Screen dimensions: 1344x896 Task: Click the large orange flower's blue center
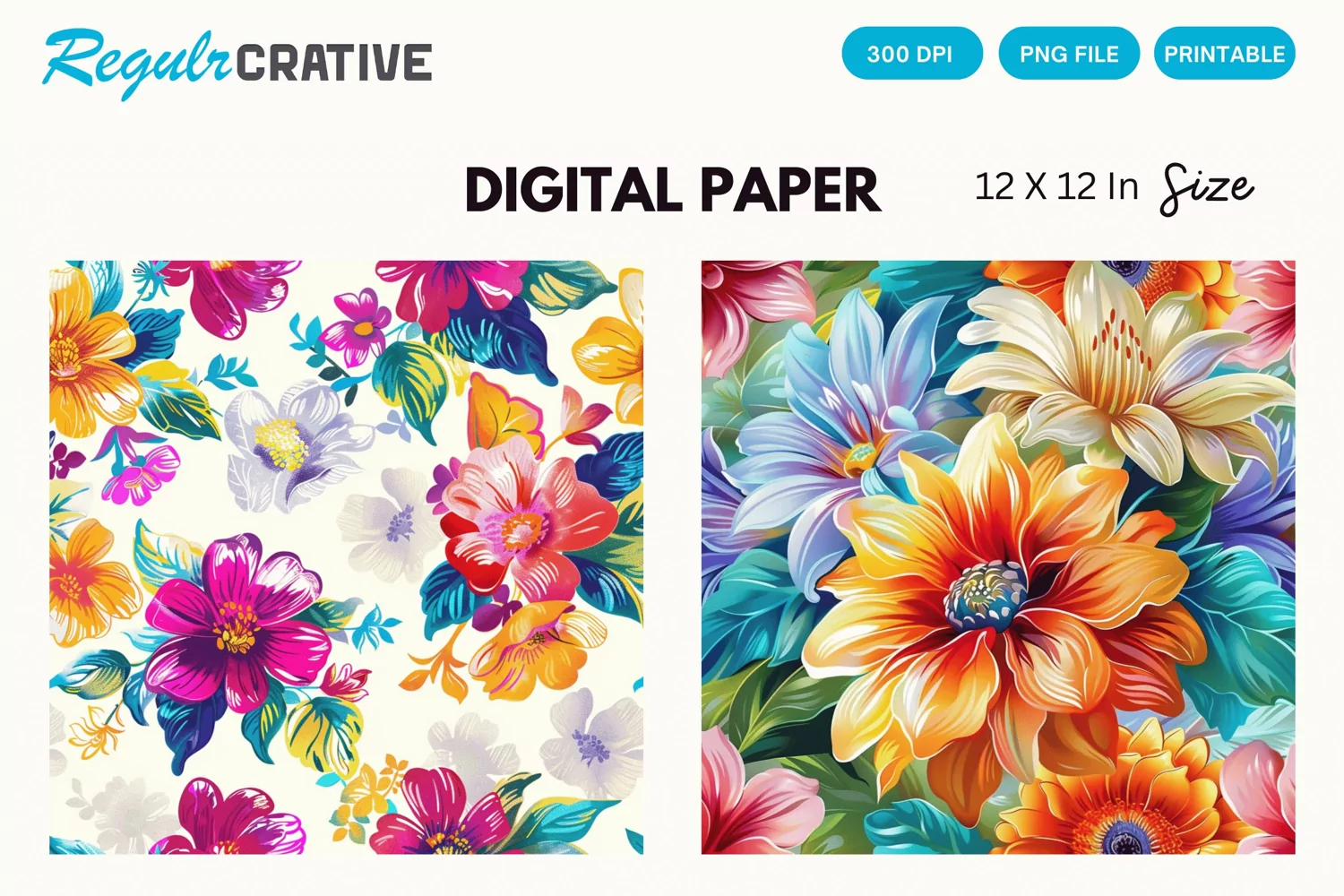(986, 593)
